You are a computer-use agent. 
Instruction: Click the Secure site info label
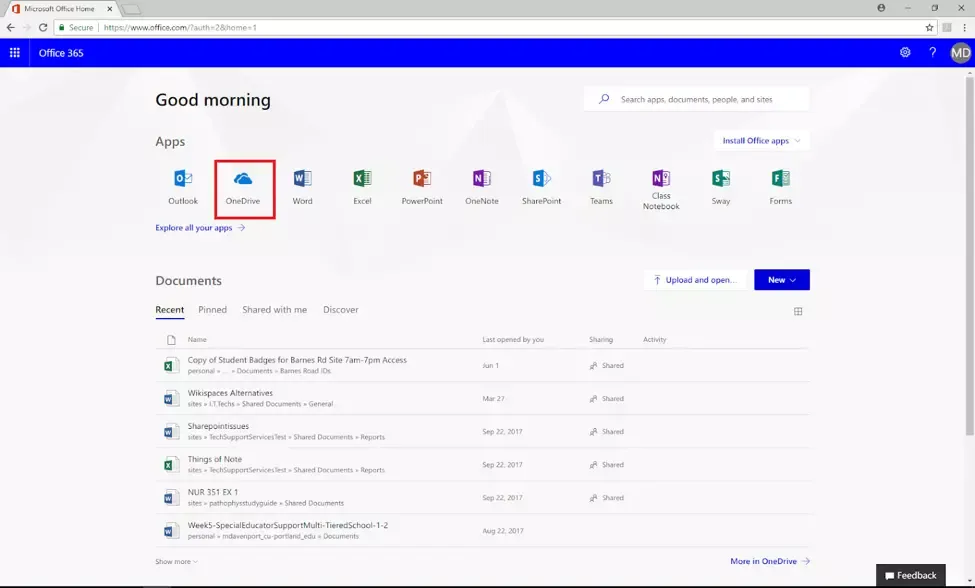tap(76, 27)
